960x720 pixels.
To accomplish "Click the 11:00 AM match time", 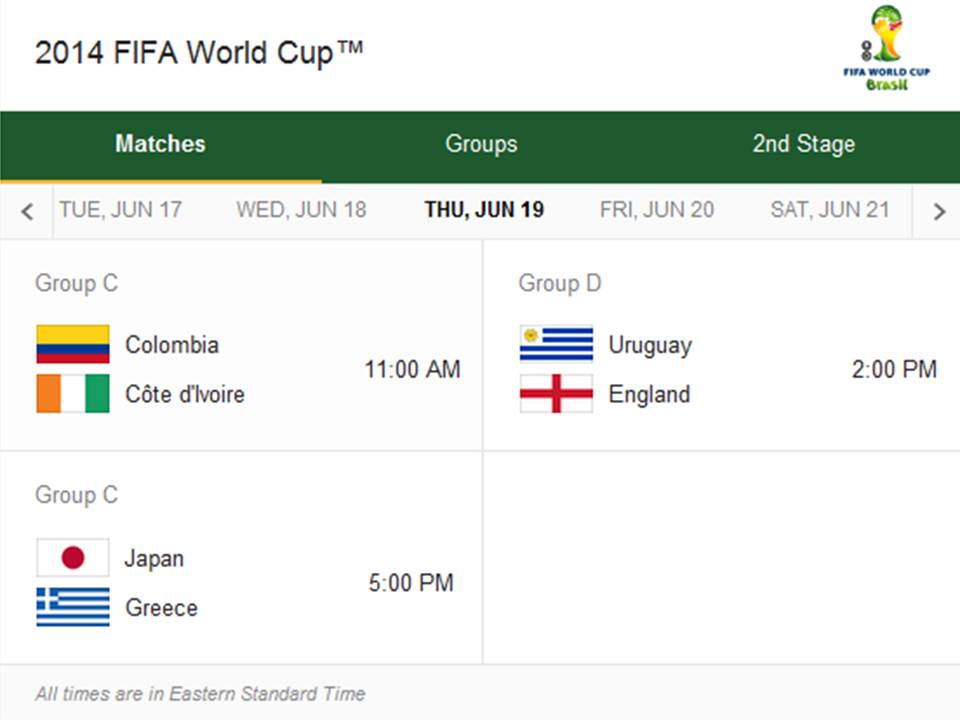I will point(412,369).
